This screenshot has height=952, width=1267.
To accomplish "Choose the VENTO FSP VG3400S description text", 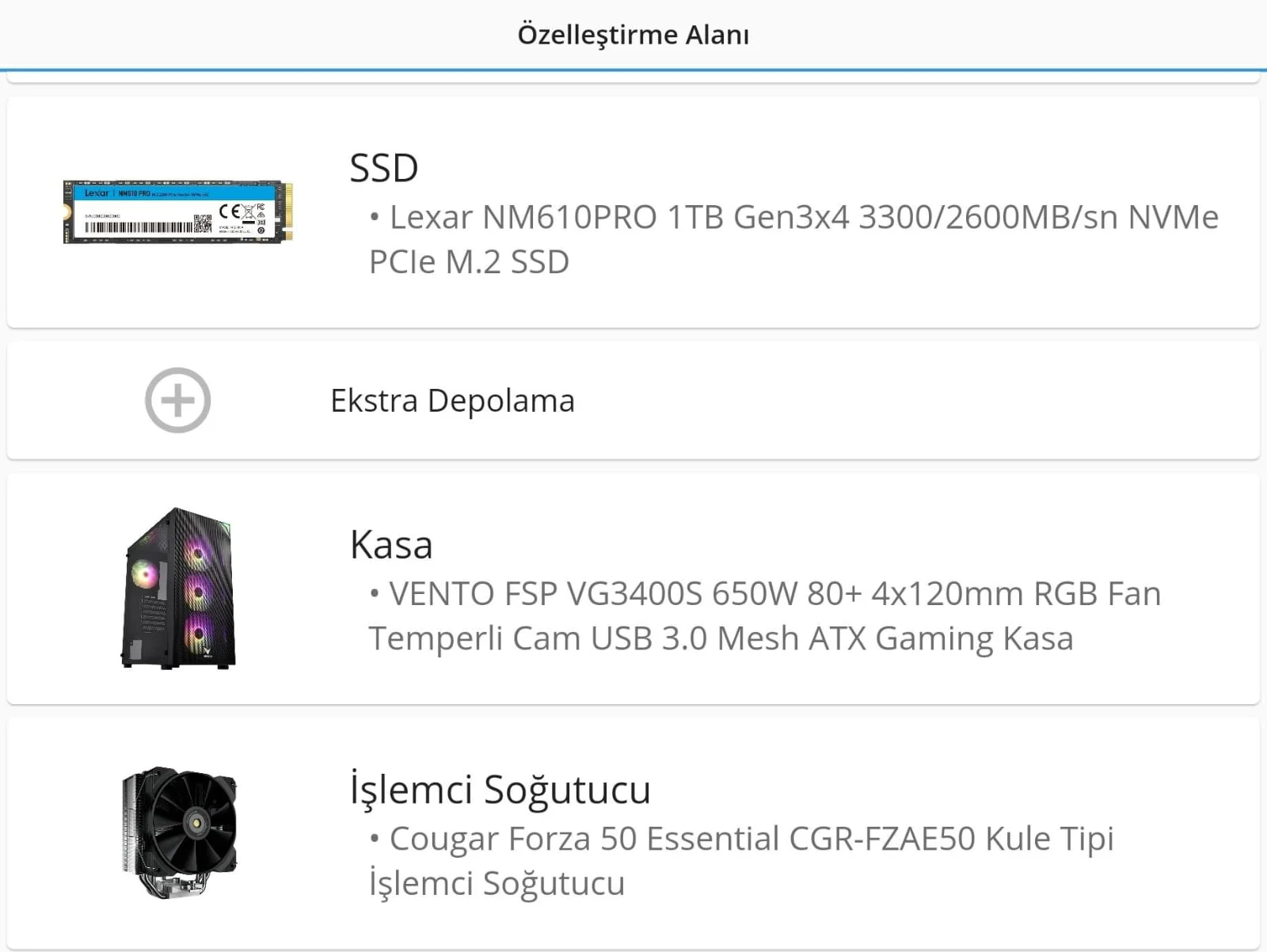I will click(x=764, y=615).
